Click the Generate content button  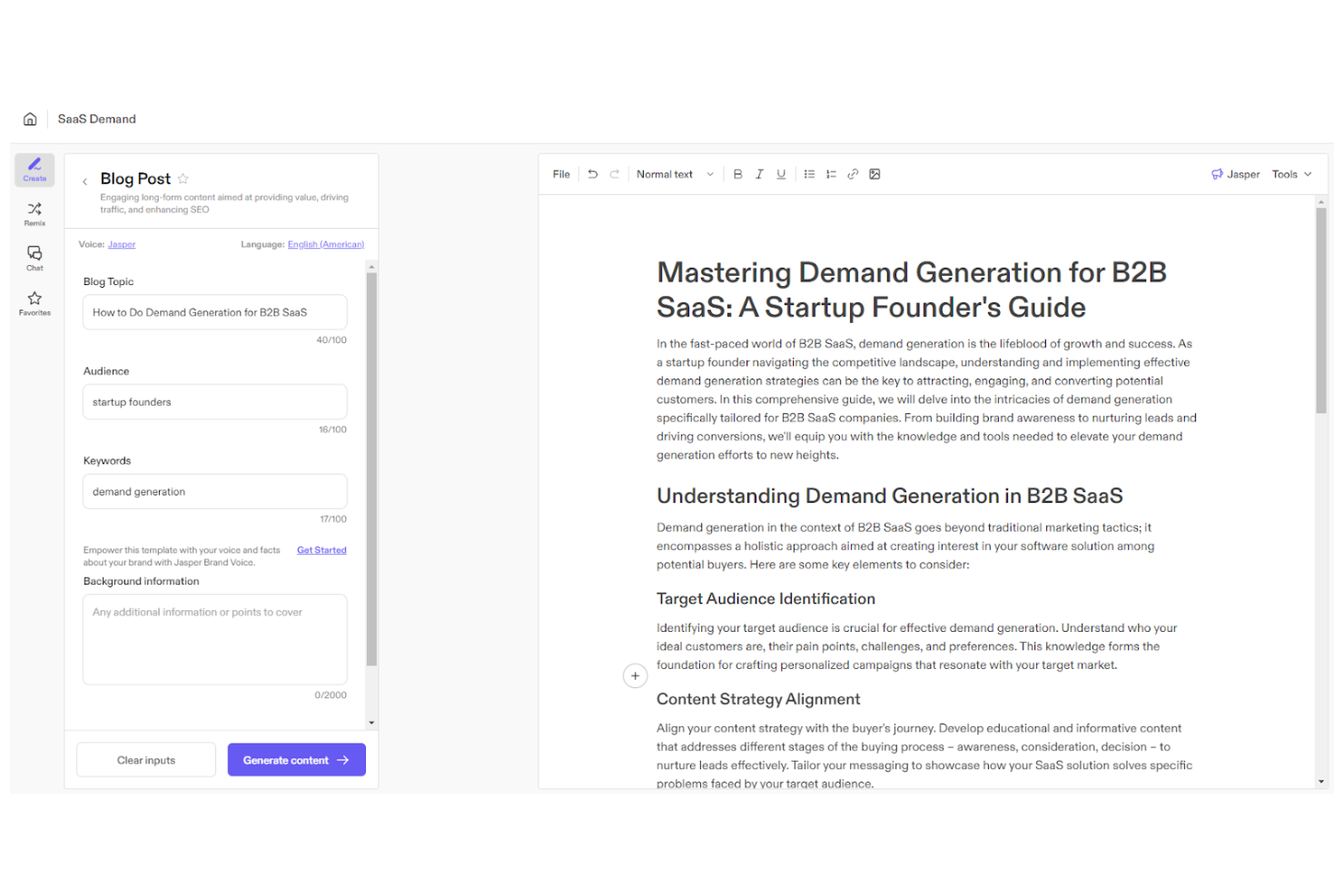[296, 760]
